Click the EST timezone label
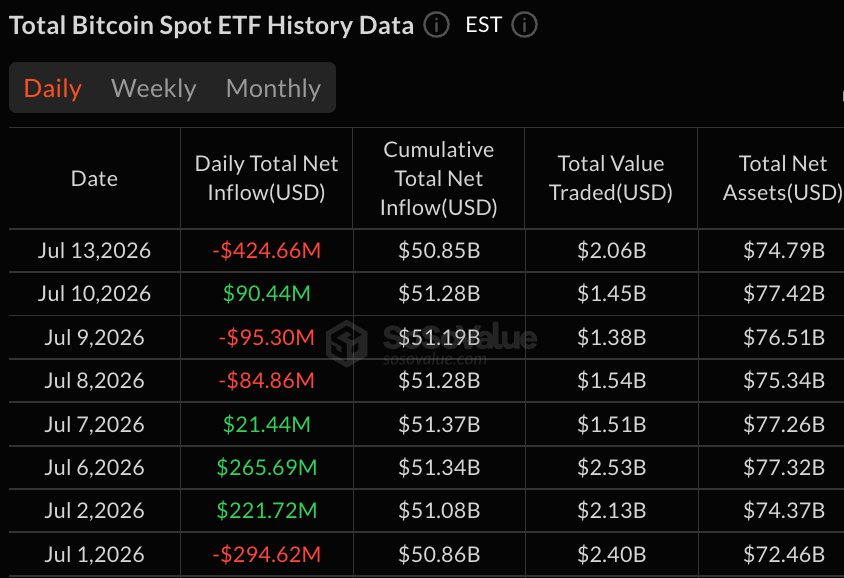This screenshot has width=844, height=578. (x=484, y=25)
